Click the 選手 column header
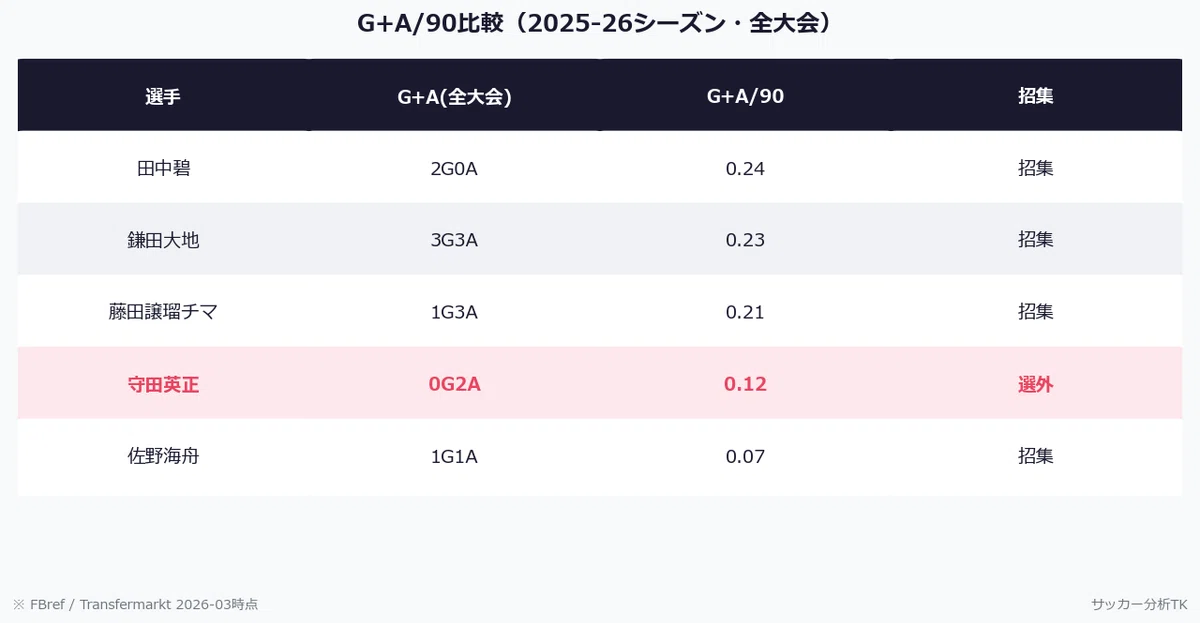 pyautogui.click(x=163, y=96)
